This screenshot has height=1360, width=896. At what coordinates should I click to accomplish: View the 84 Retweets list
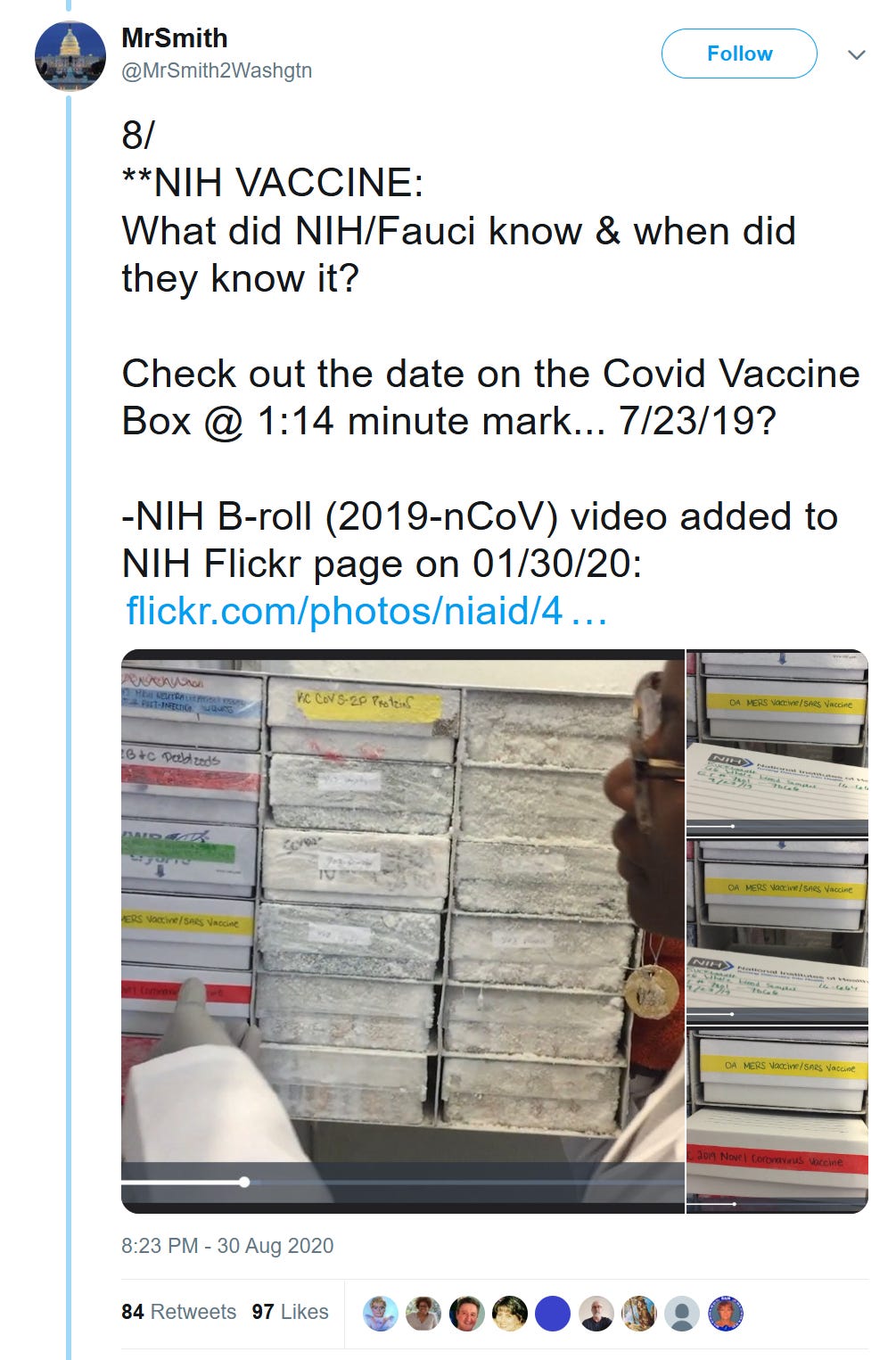tap(178, 1312)
